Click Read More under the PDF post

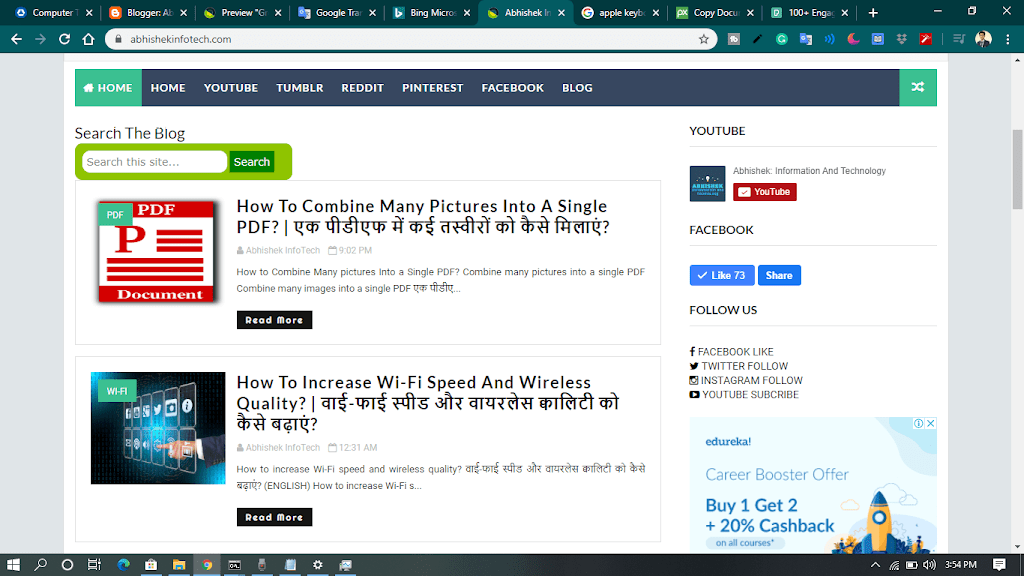[274, 320]
